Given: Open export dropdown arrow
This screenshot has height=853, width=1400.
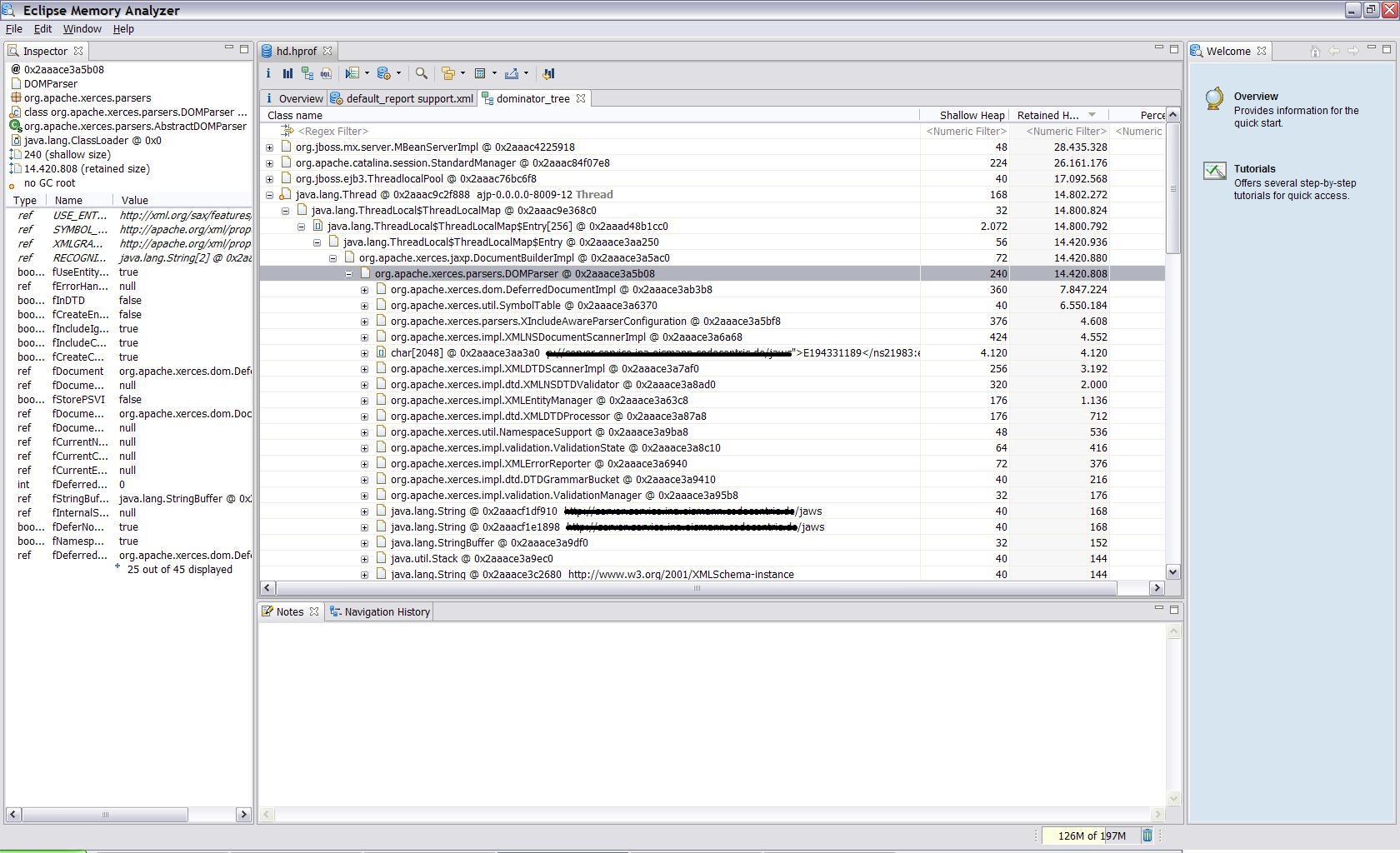Looking at the screenshot, I should [526, 73].
